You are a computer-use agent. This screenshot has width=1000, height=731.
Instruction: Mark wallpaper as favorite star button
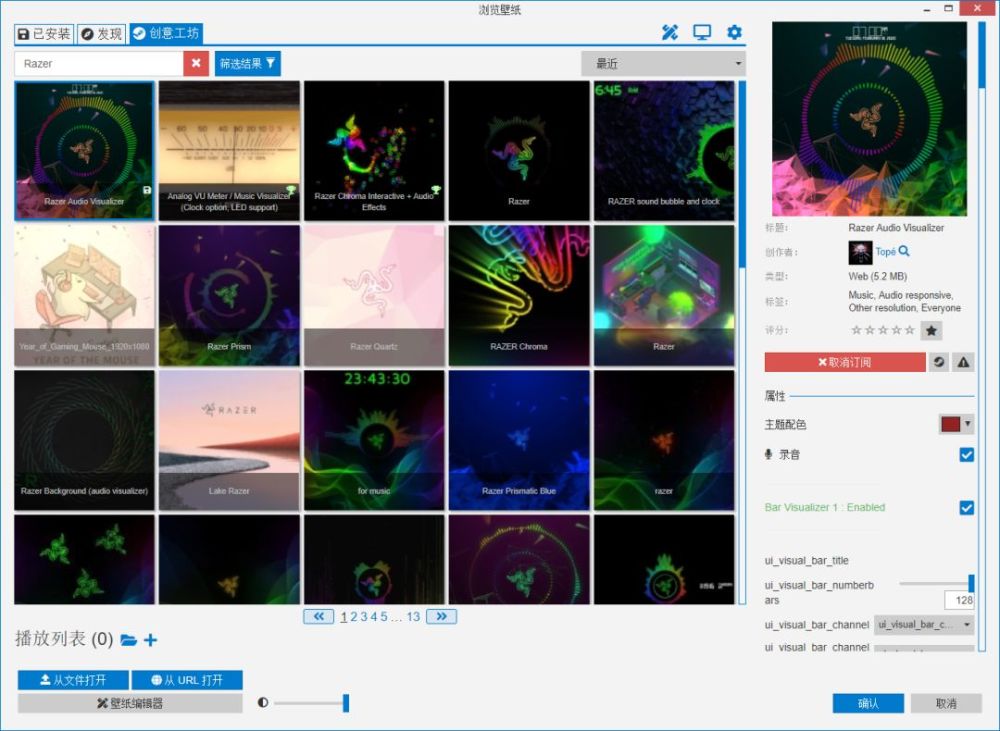[x=931, y=330]
